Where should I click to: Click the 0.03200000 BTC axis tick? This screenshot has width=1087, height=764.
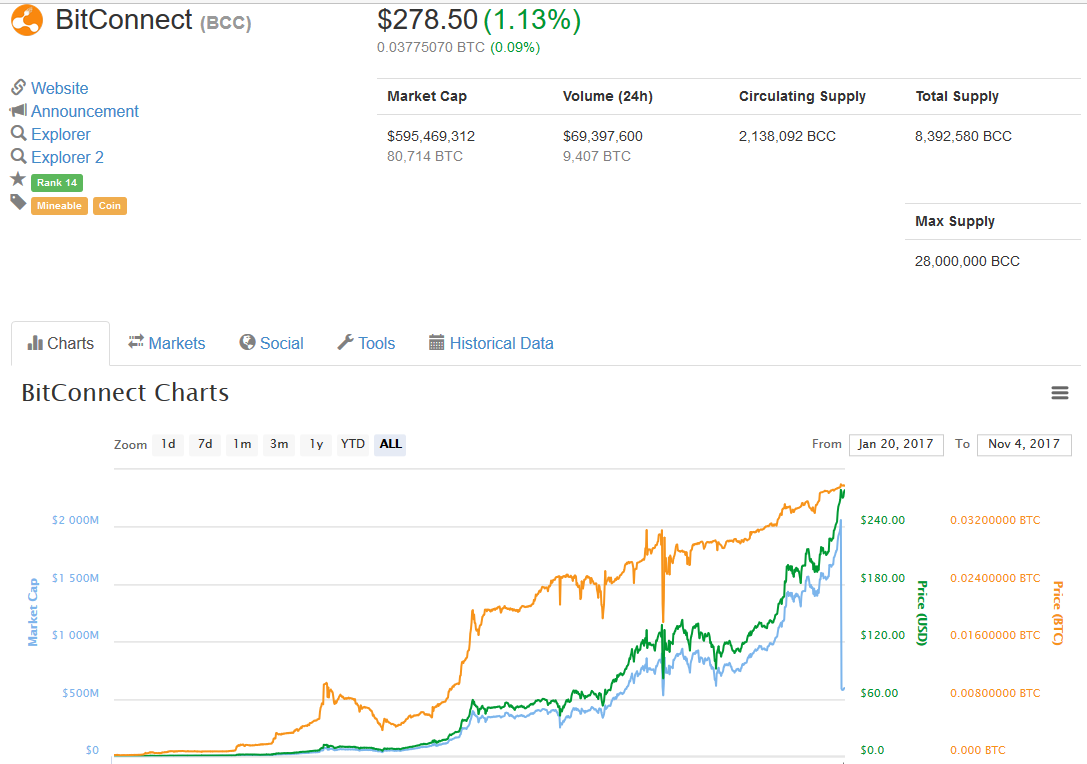[995, 520]
